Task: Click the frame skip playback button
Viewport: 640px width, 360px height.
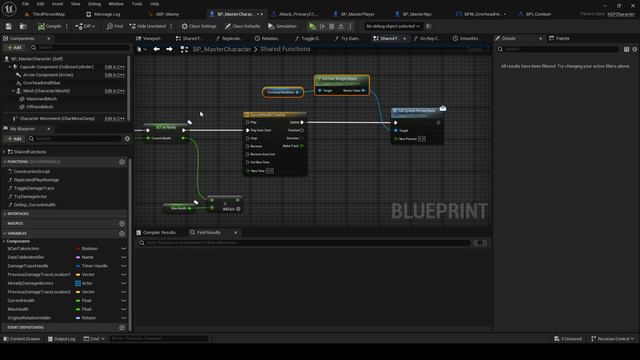Action: click(x=322, y=26)
